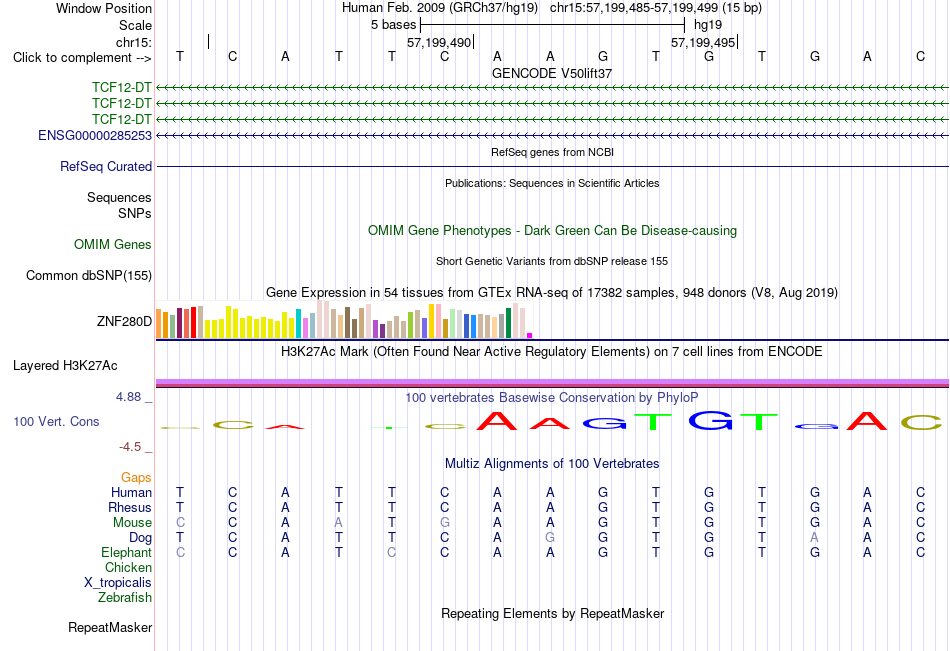Click the 'Click to complement -->' label
This screenshot has height=651, width=950.
coord(82,58)
